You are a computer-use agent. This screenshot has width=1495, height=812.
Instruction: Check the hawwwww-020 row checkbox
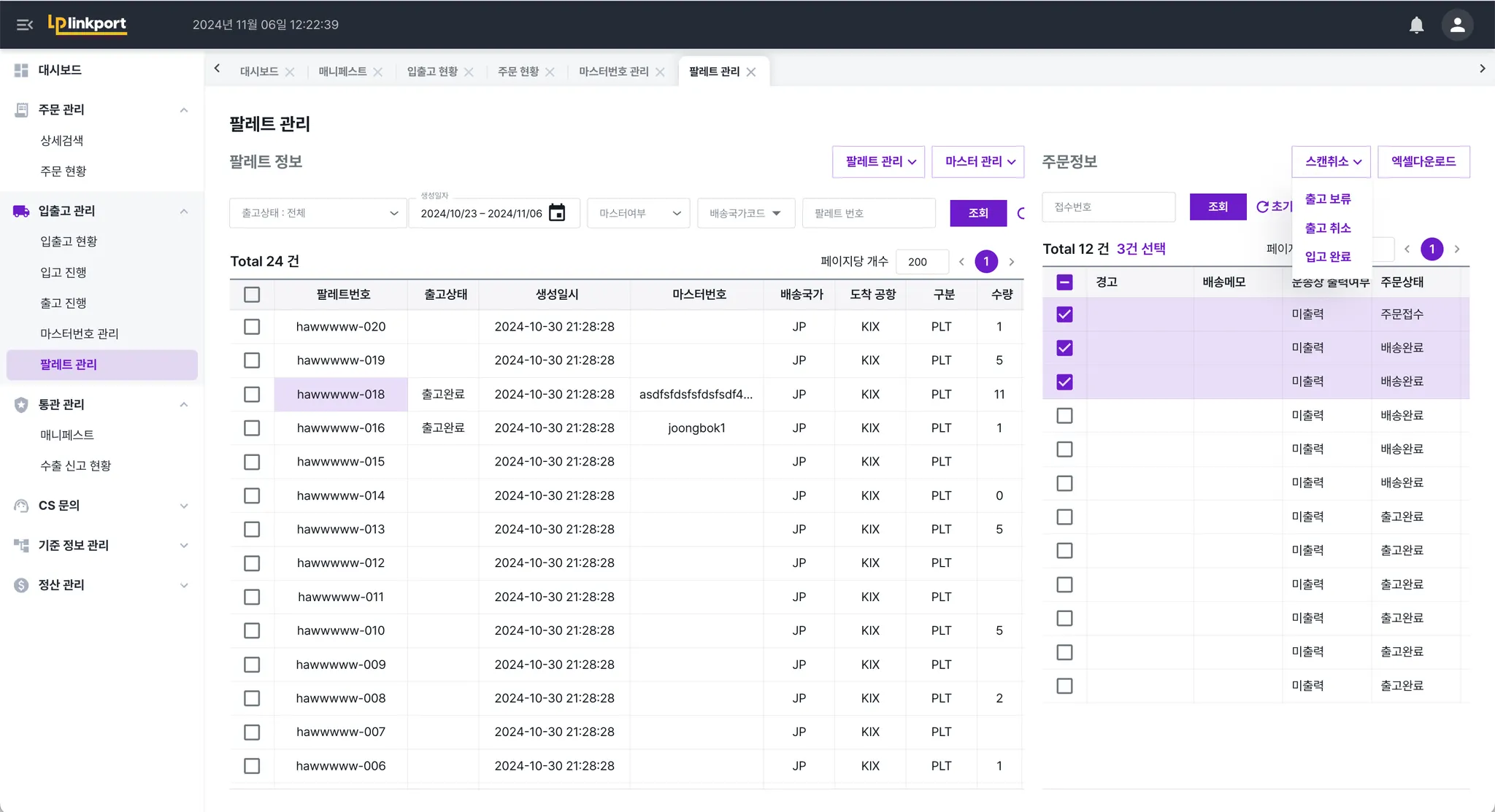[252, 327]
